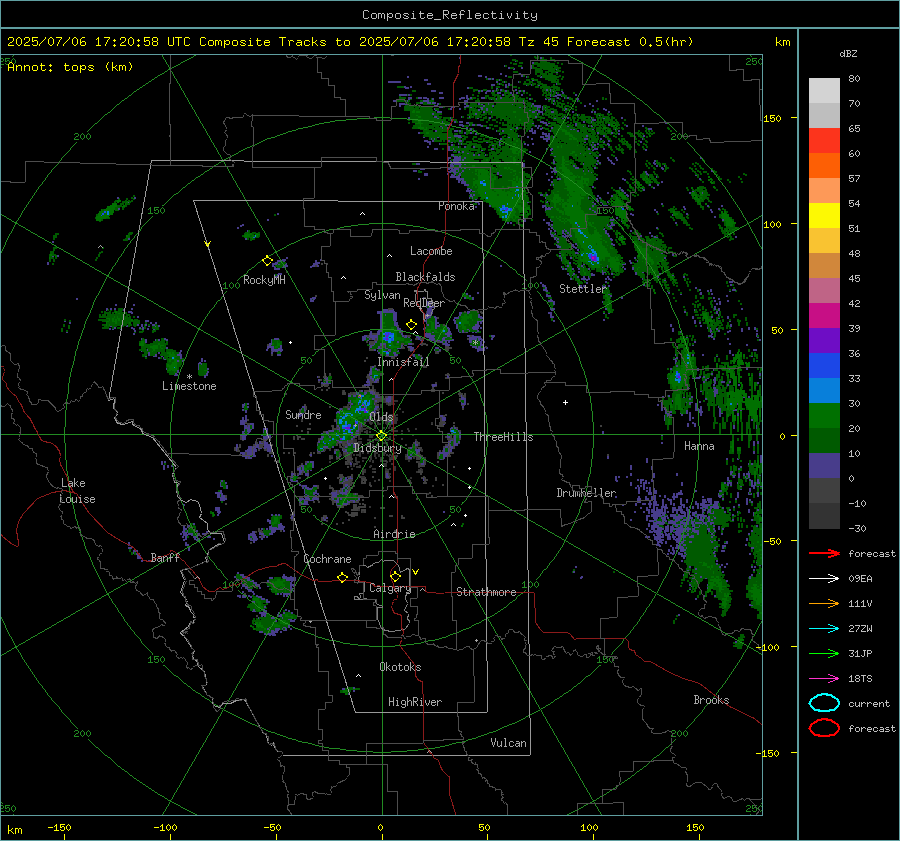Viewport: 900px width, 841px height.
Task: Click the red swatch in the dBZ scale
Action: pos(824,140)
